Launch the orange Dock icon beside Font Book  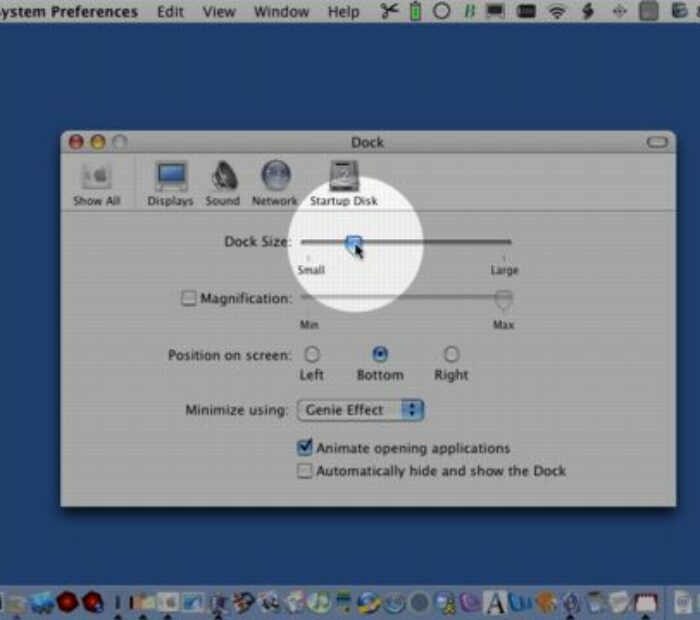point(545,603)
